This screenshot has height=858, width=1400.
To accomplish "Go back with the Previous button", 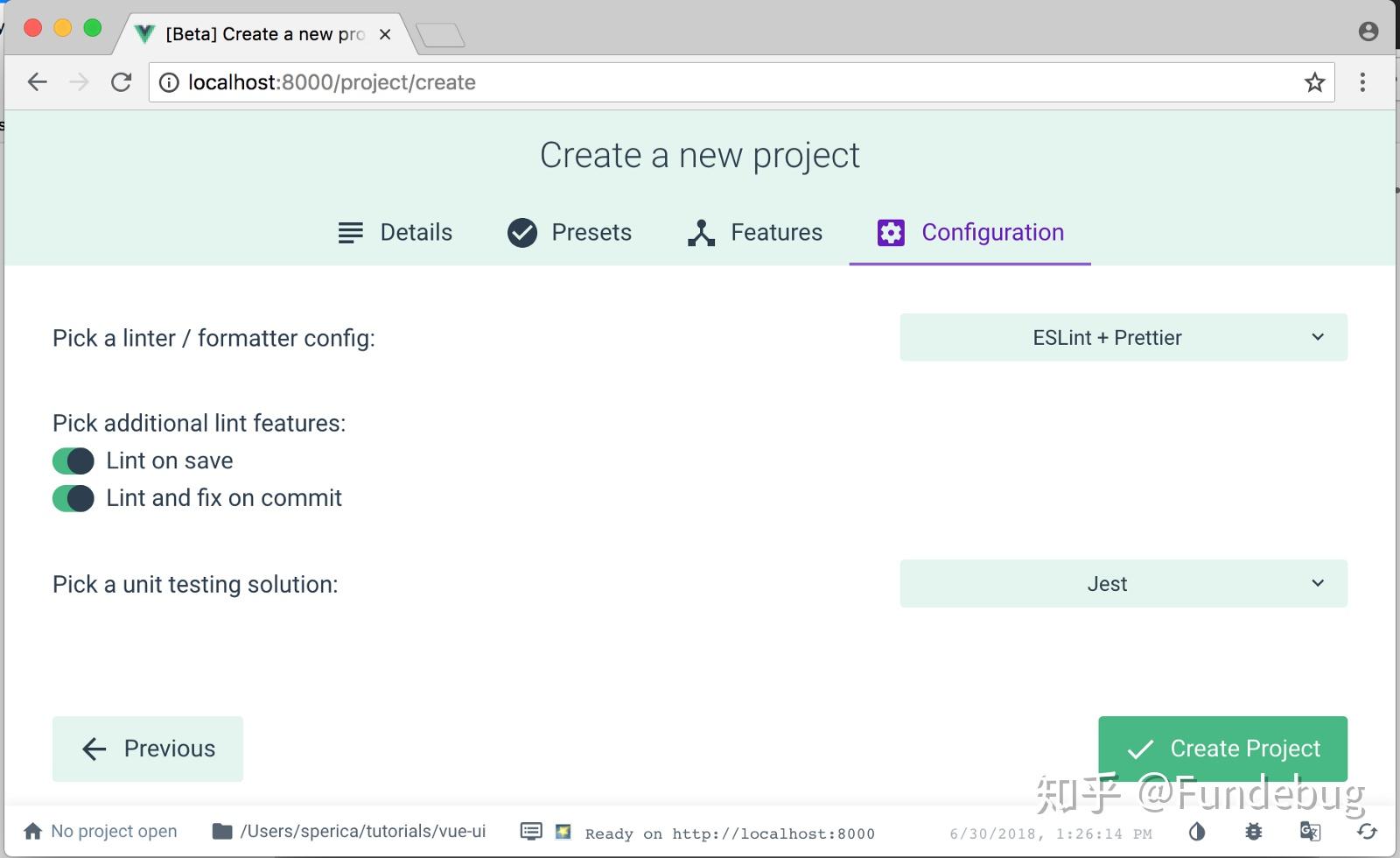I will point(147,749).
